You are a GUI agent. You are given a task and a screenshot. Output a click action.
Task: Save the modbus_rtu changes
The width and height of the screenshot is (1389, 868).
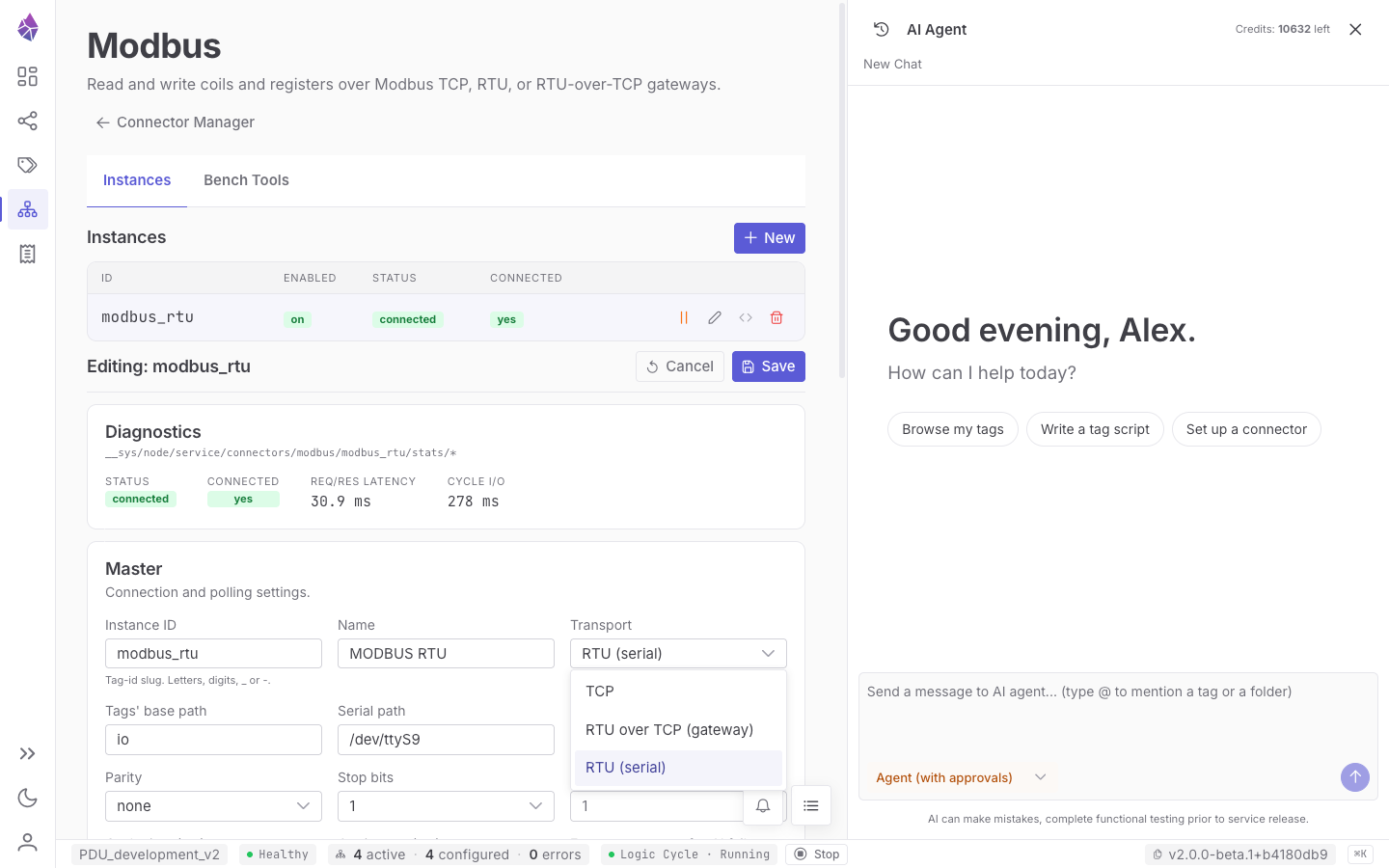point(769,366)
